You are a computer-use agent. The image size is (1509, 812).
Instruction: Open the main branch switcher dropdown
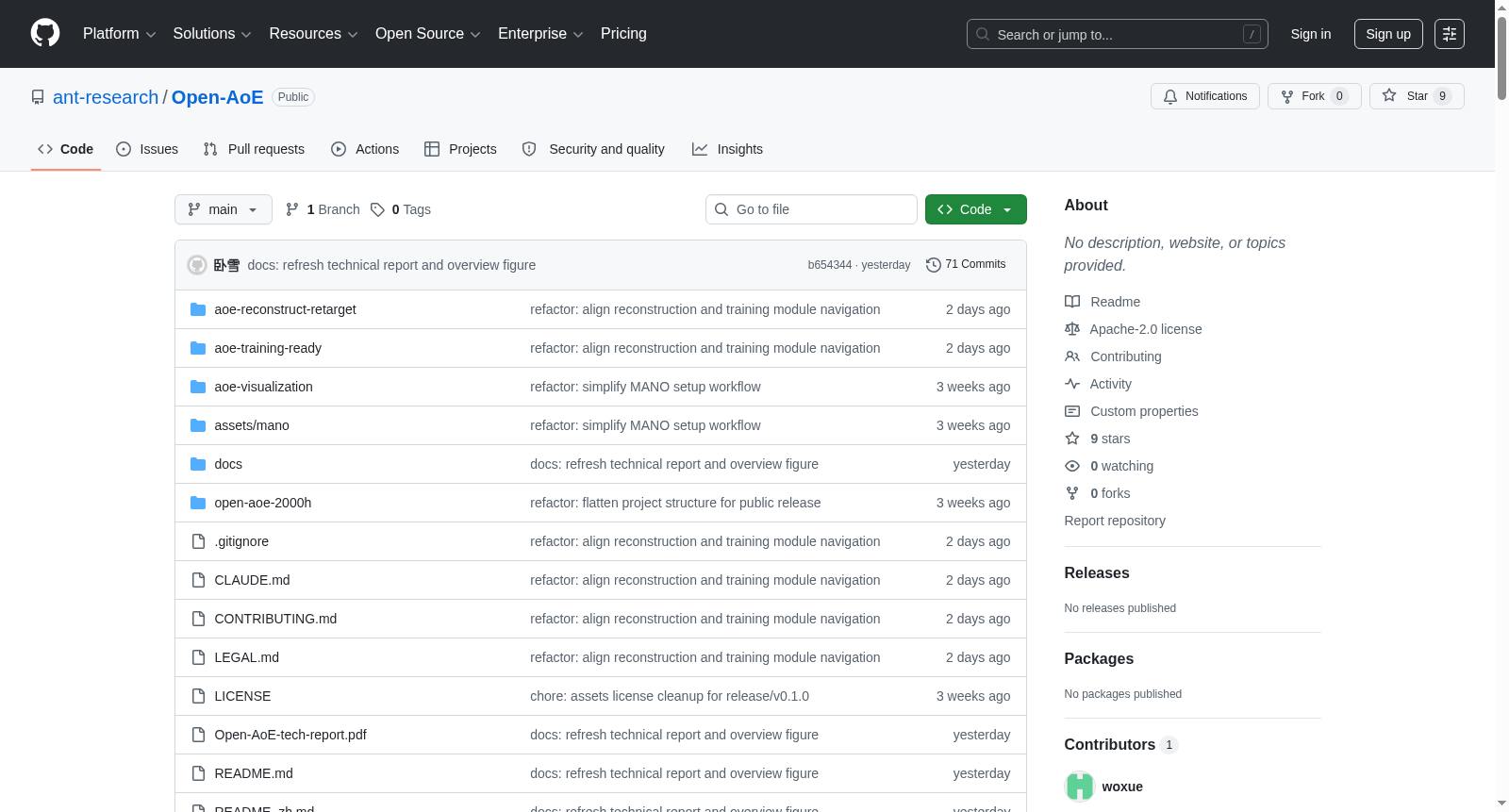point(224,209)
